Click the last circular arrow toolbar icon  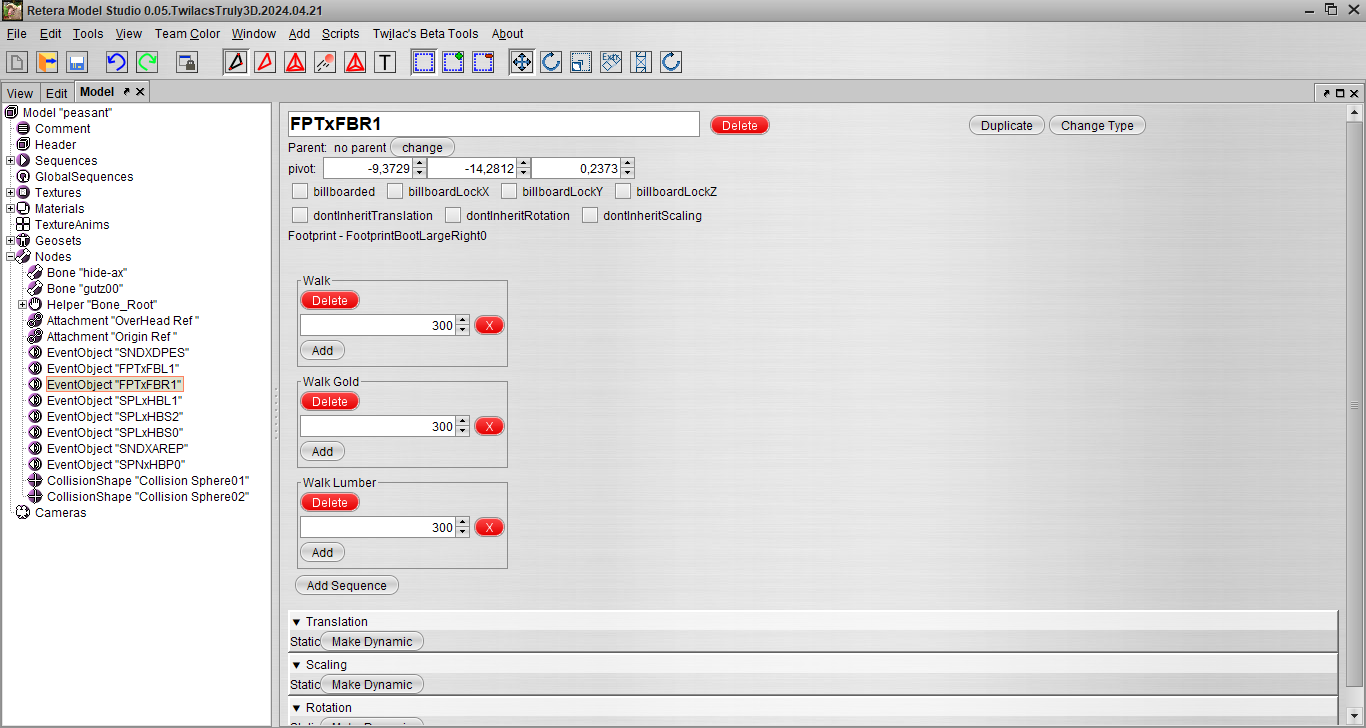671,62
